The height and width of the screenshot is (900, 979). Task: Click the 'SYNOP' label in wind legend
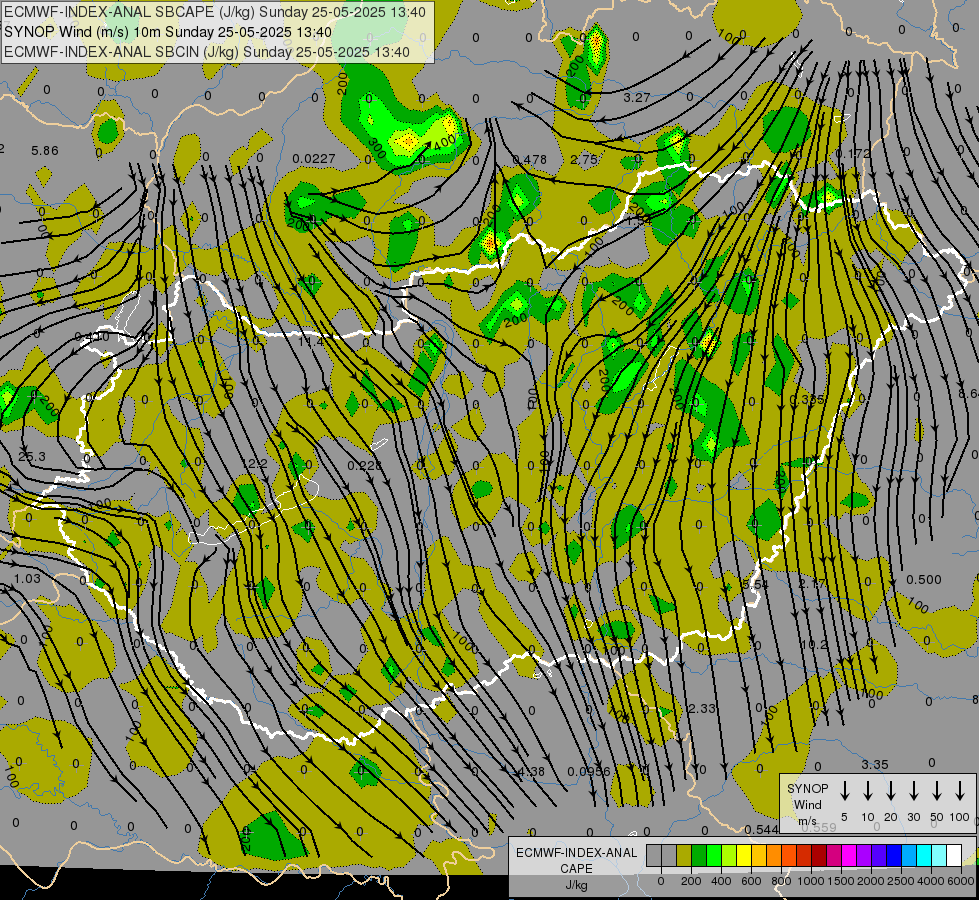tap(807, 788)
